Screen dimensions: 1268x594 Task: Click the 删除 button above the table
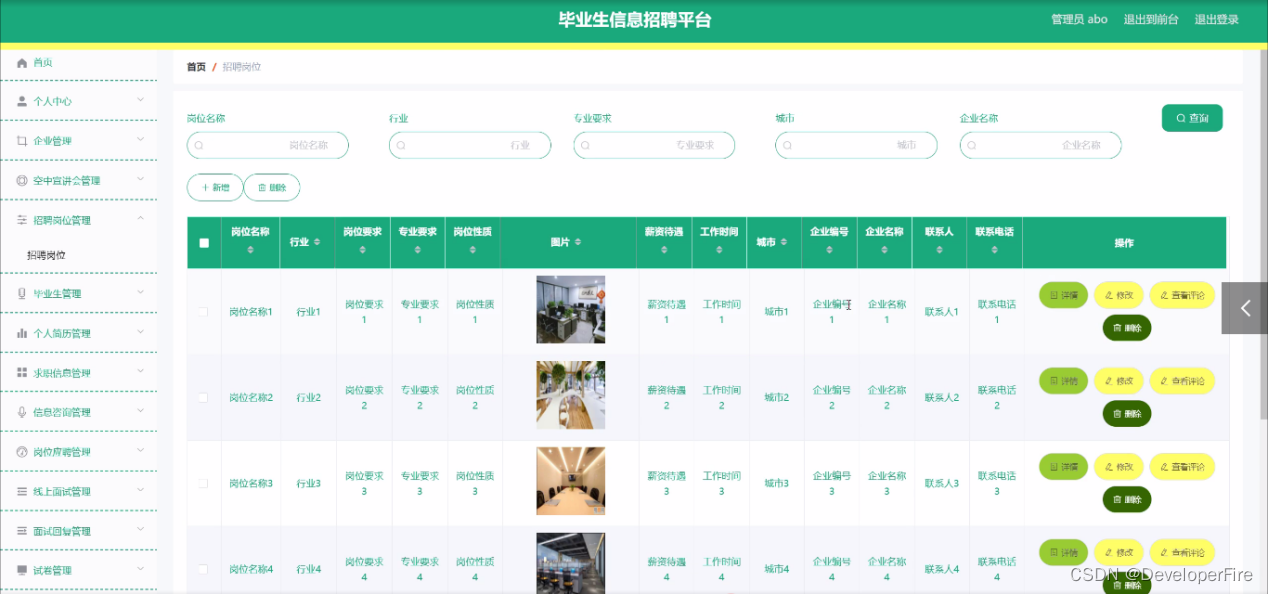coord(272,187)
